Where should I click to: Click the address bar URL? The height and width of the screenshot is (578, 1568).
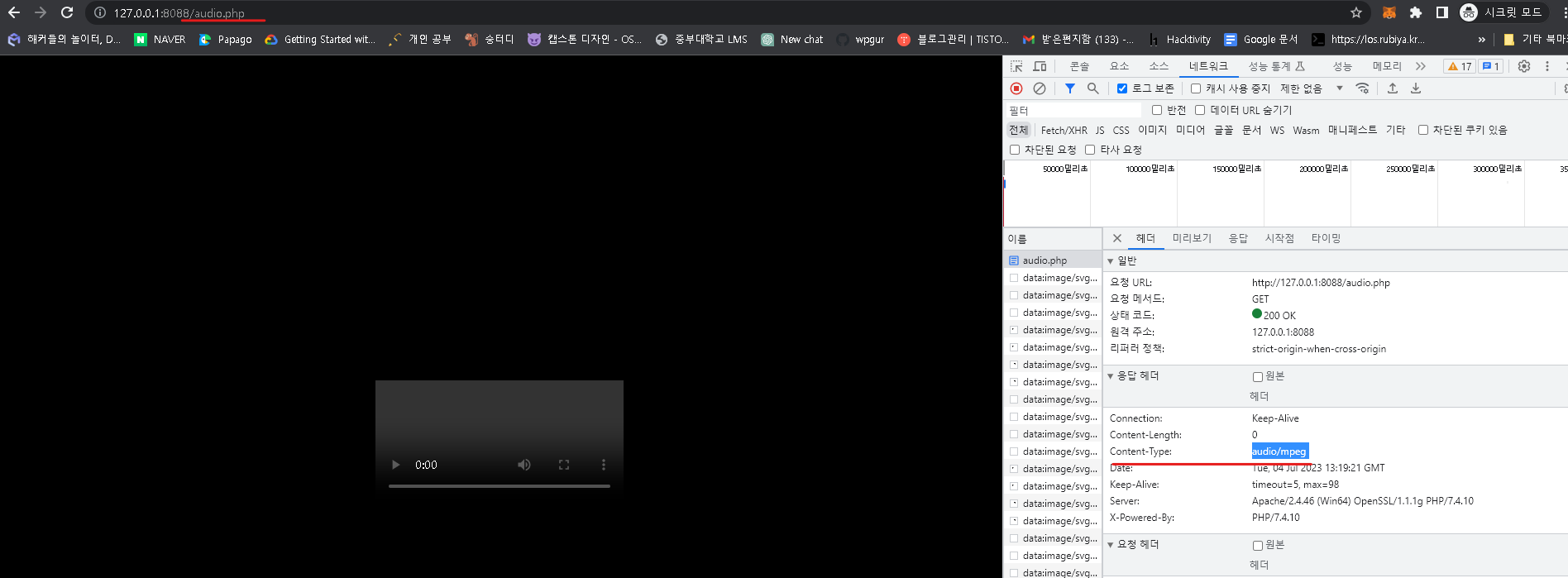179,12
